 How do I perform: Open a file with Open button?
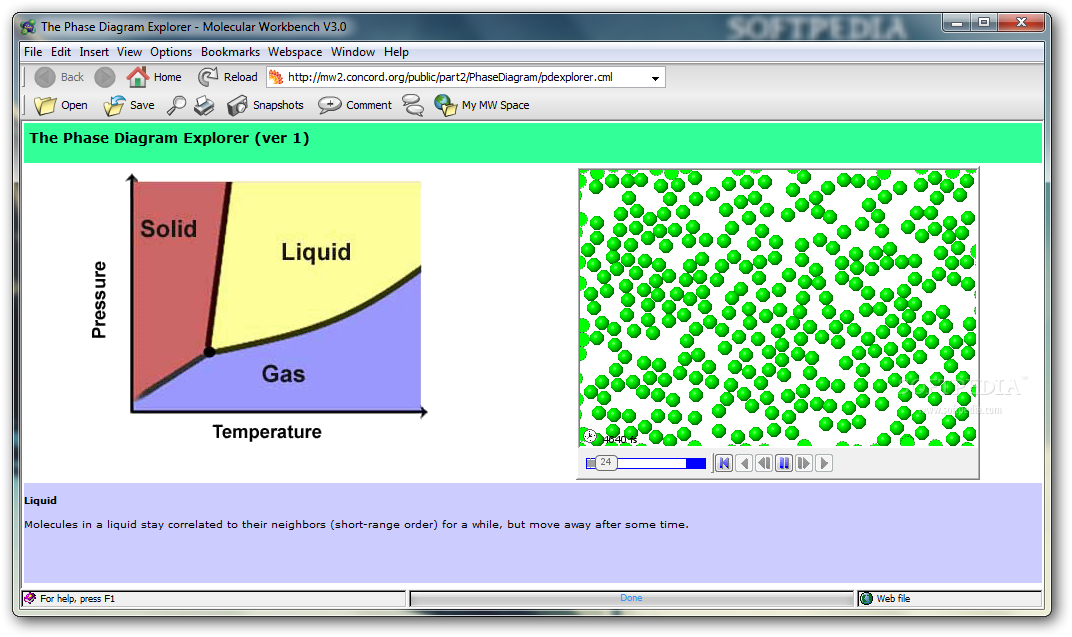click(x=61, y=105)
